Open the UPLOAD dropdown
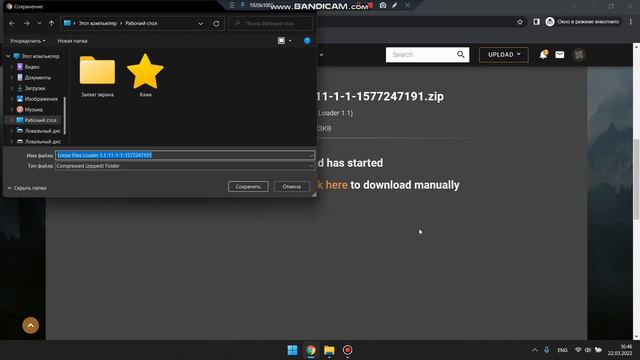The image size is (640, 360). (504, 55)
